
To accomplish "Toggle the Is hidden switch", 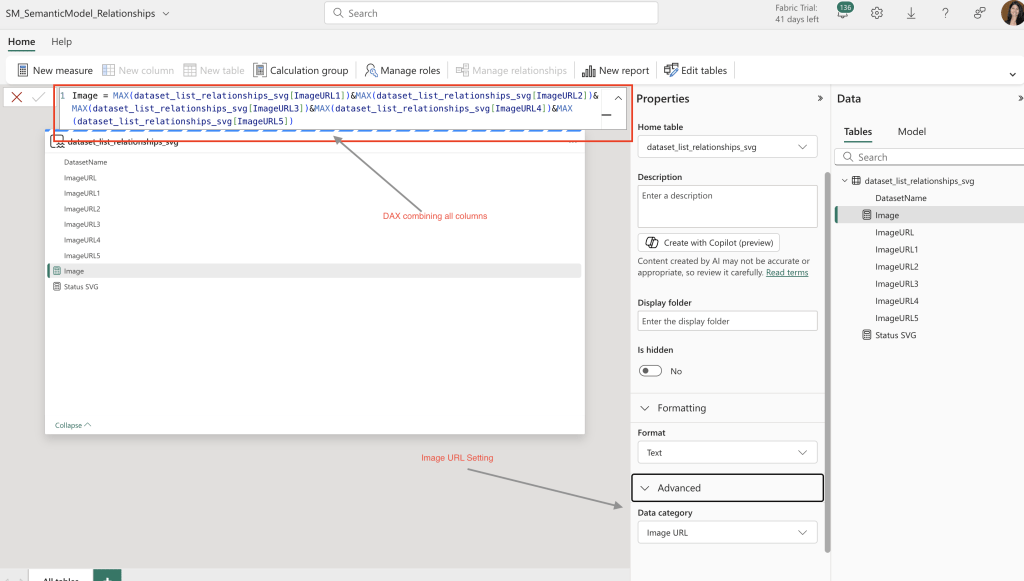I will point(650,371).
